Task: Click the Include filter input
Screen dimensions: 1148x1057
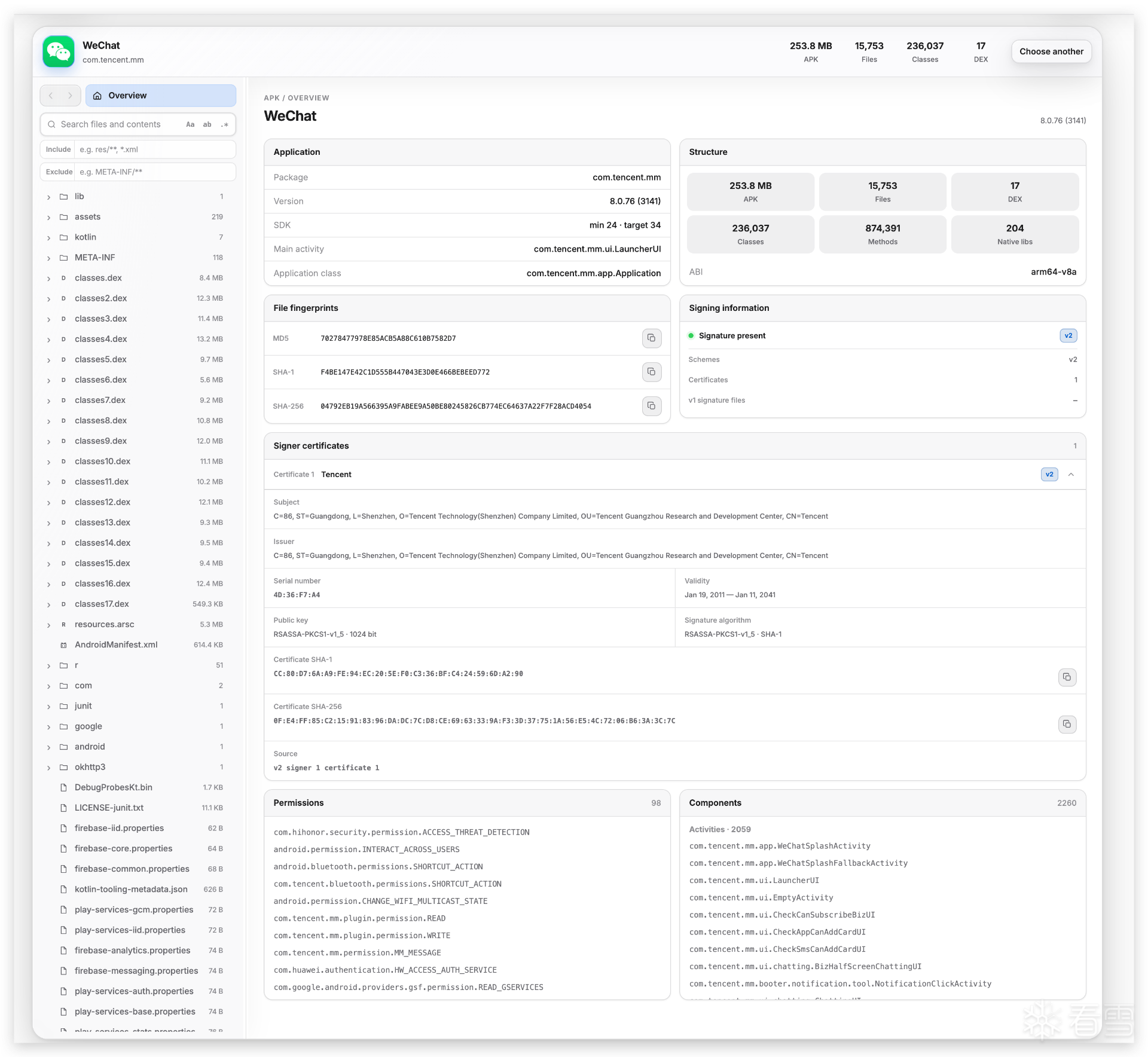Action: pos(155,149)
